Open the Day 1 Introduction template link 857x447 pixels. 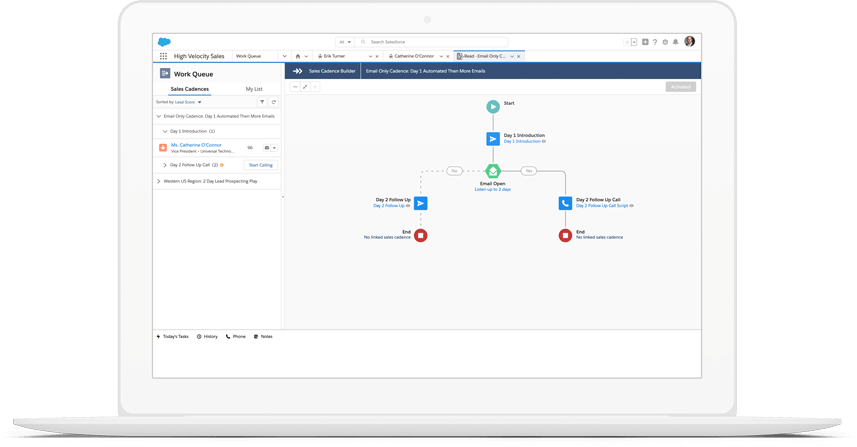pyautogui.click(x=522, y=142)
